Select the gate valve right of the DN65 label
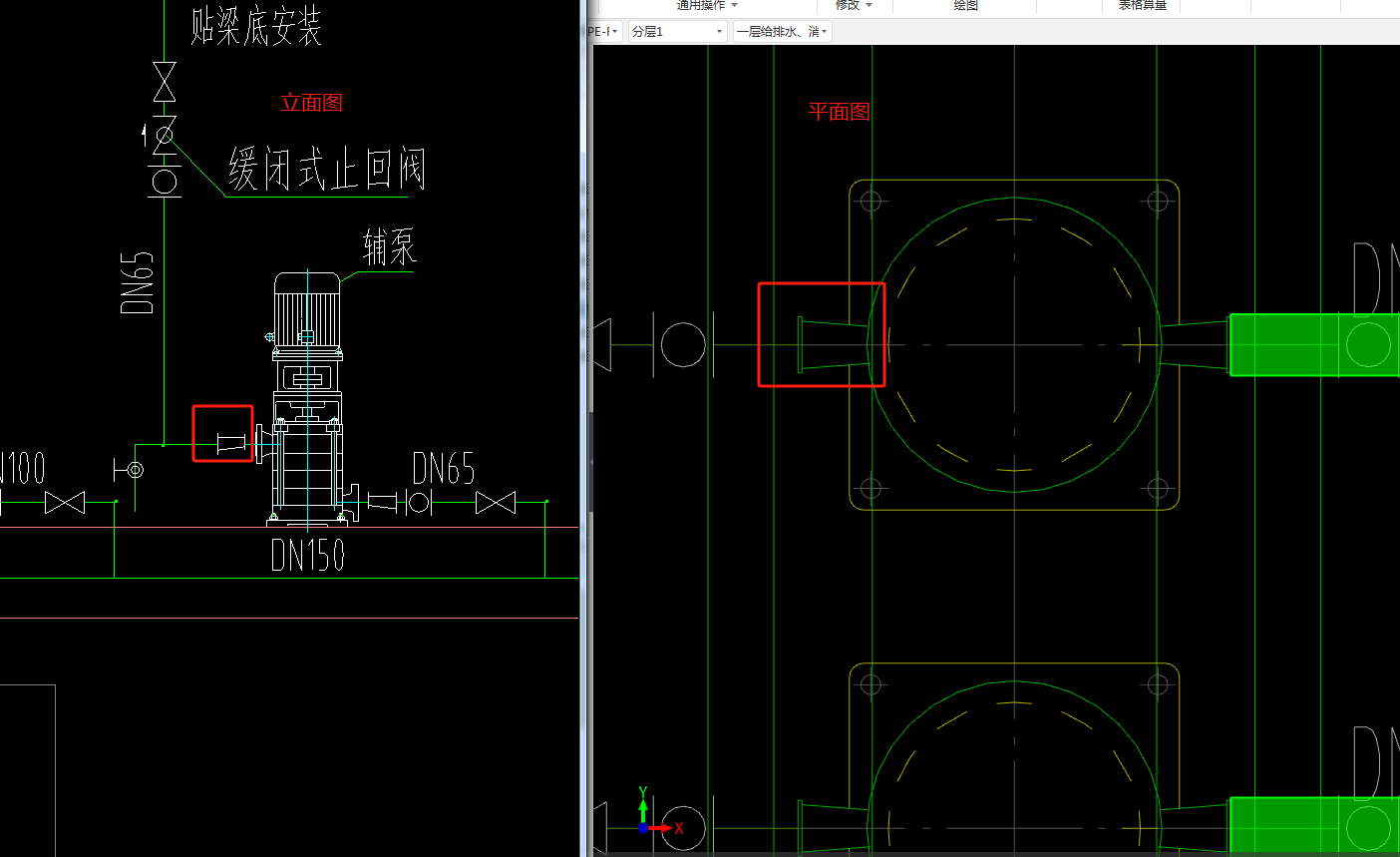The image size is (1400, 857). pyautogui.click(x=496, y=503)
